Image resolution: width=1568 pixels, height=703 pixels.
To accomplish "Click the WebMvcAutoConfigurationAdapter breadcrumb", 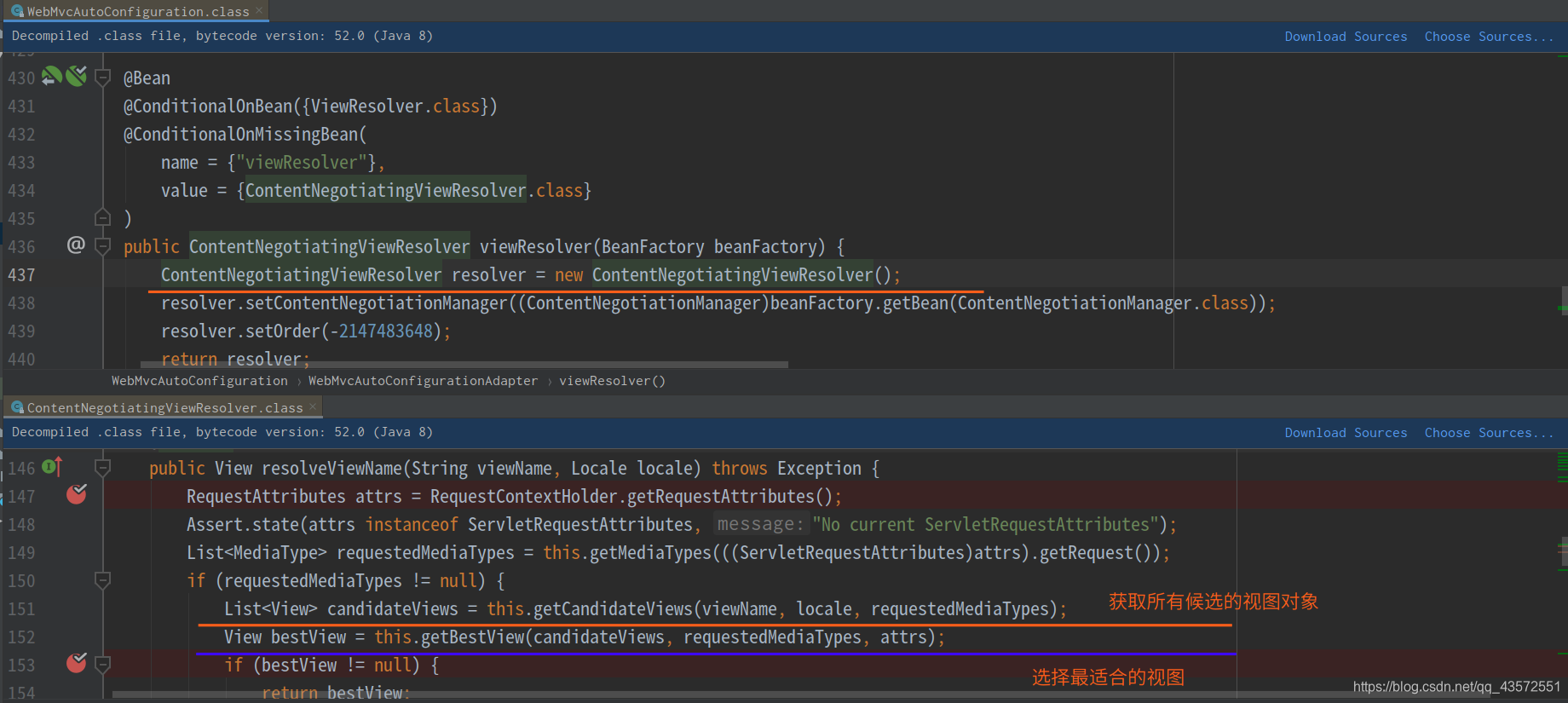I will [x=423, y=381].
